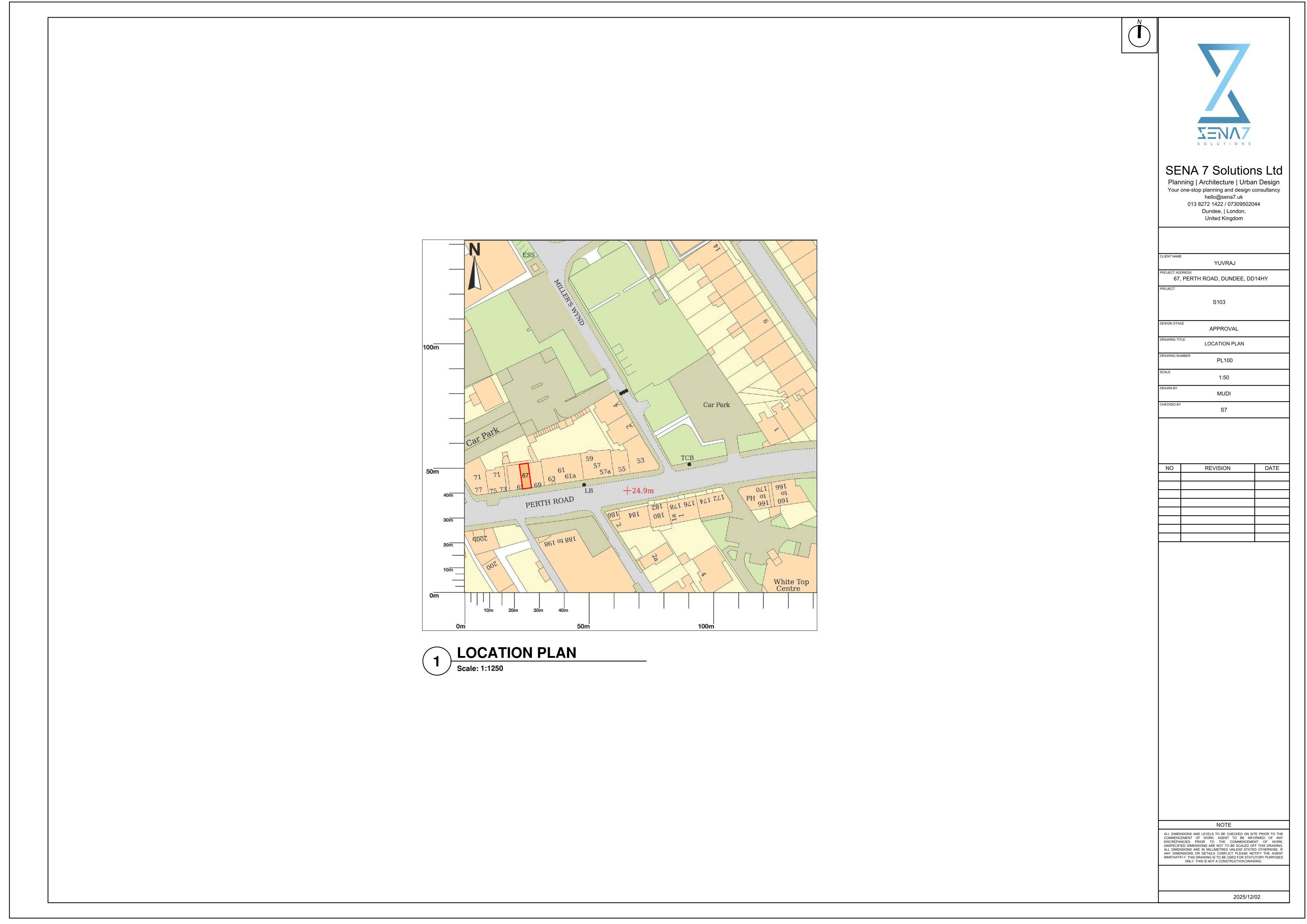Click the Planning | Architecture | Urban Design tagline
The width and height of the screenshot is (1307, 924).
[x=1224, y=182]
